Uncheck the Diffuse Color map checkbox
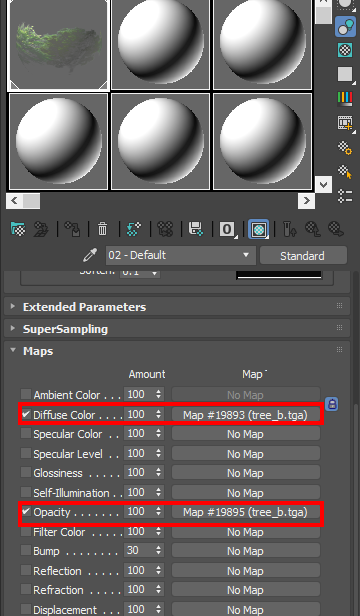The height and width of the screenshot is (616, 360). coord(26,414)
